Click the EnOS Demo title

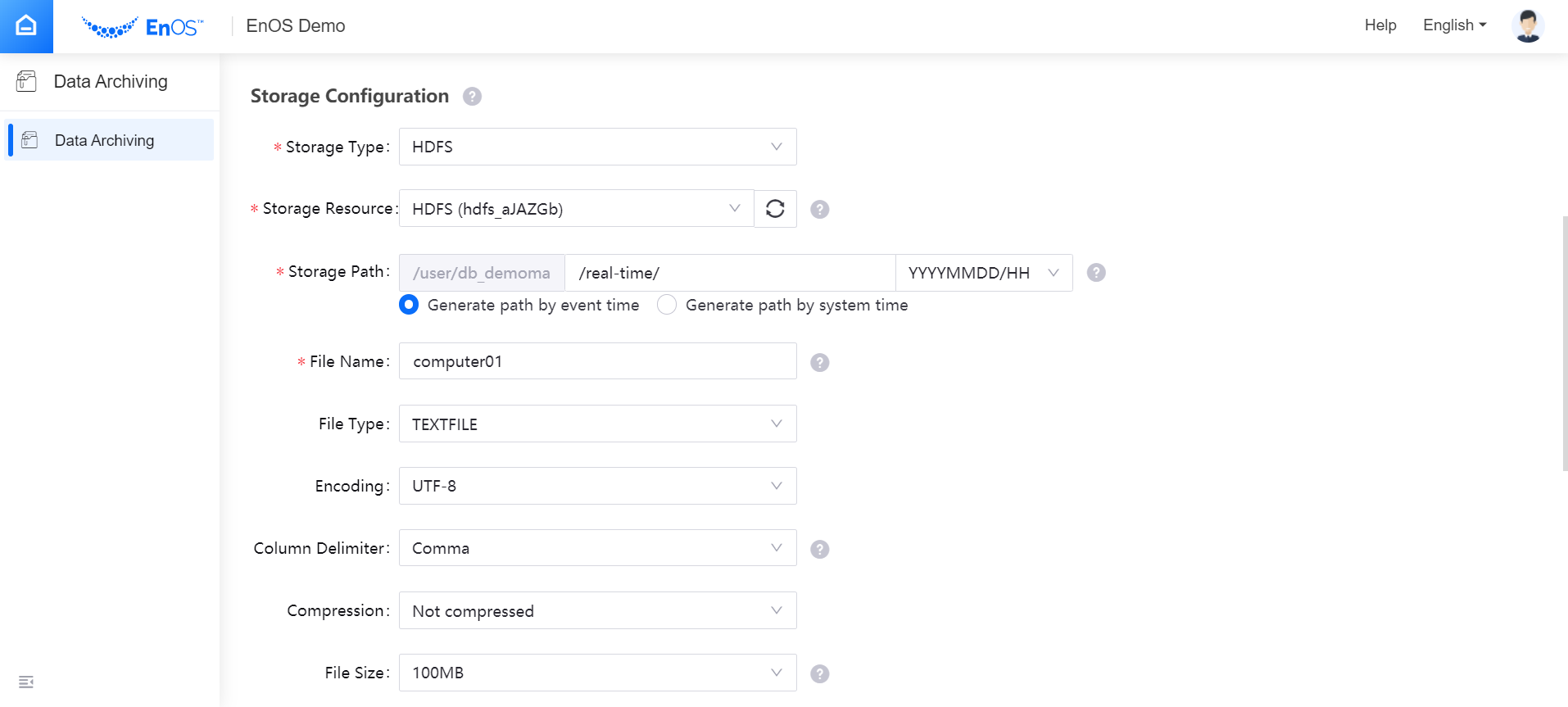(x=296, y=26)
